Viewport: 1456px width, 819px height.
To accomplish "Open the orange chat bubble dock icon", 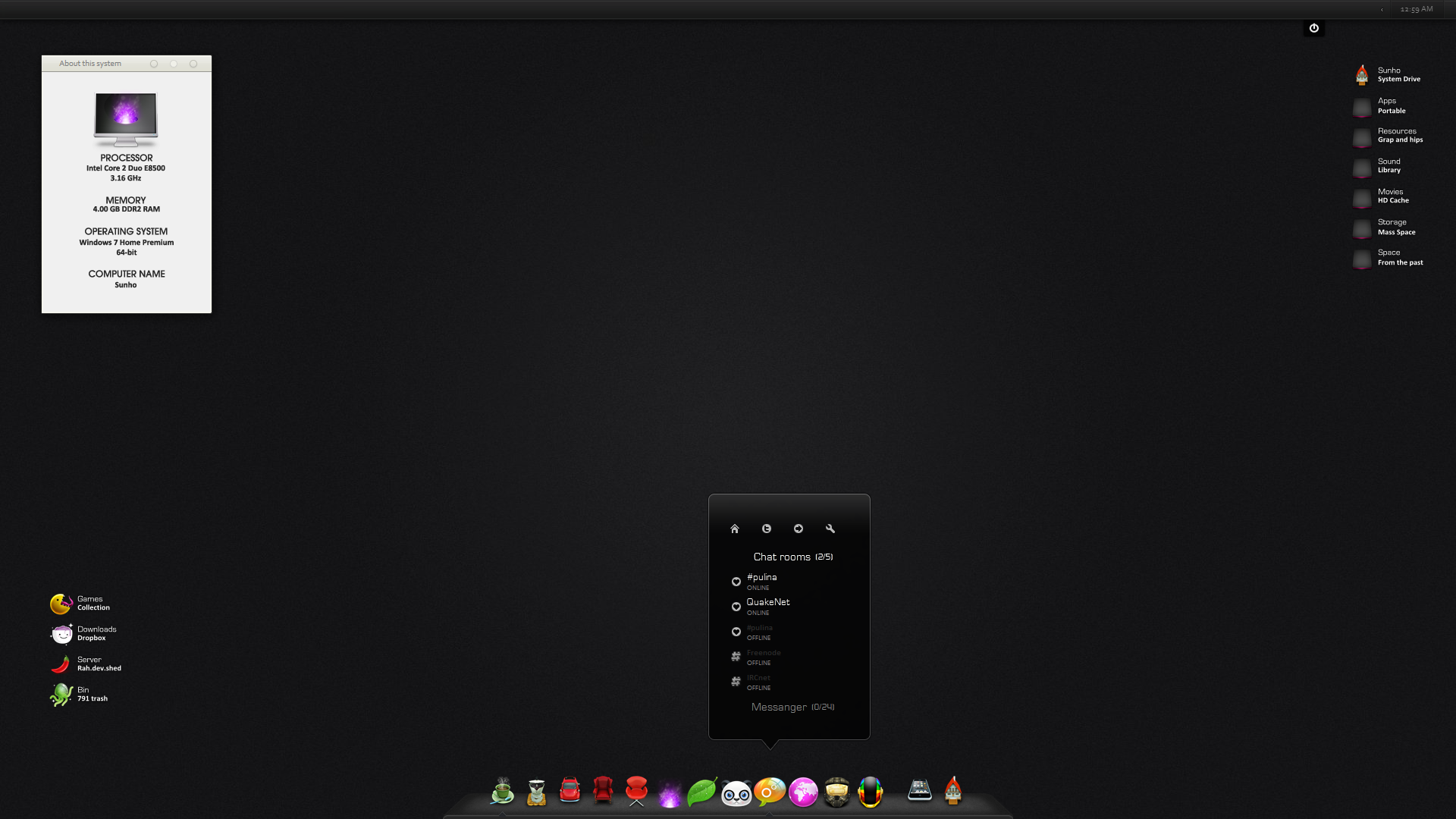I will point(770,792).
